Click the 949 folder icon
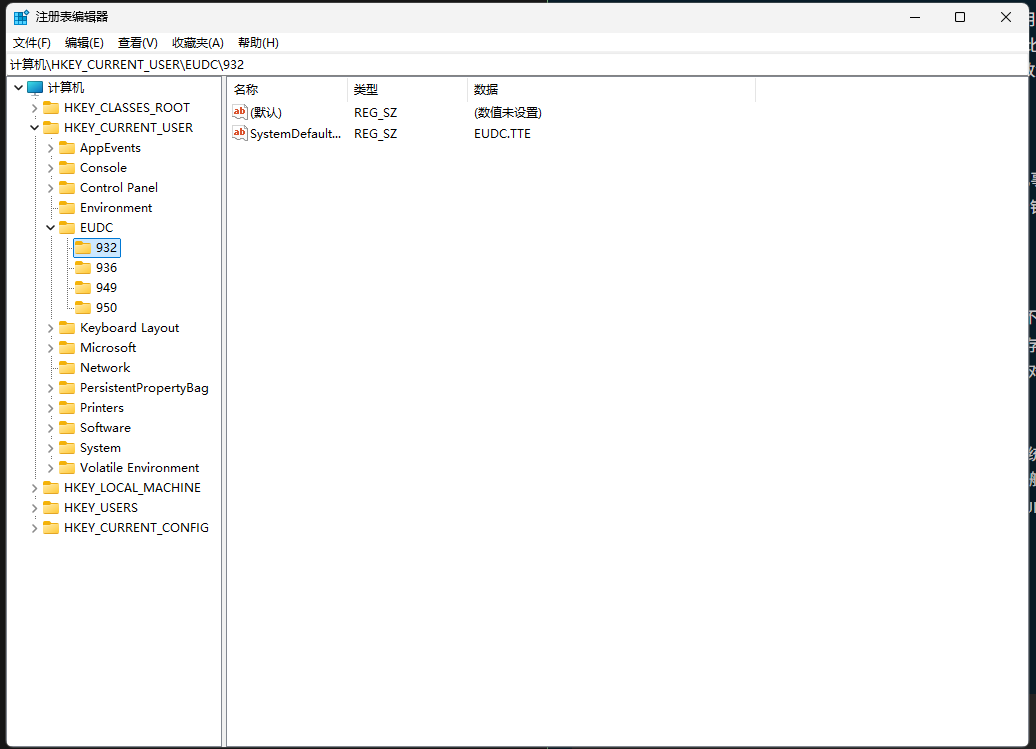1036x749 pixels. coord(83,287)
